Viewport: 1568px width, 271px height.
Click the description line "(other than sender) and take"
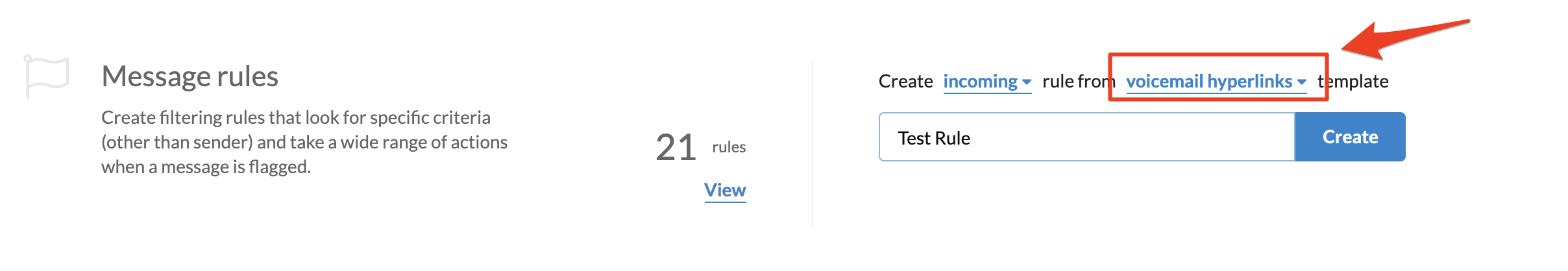(x=304, y=142)
